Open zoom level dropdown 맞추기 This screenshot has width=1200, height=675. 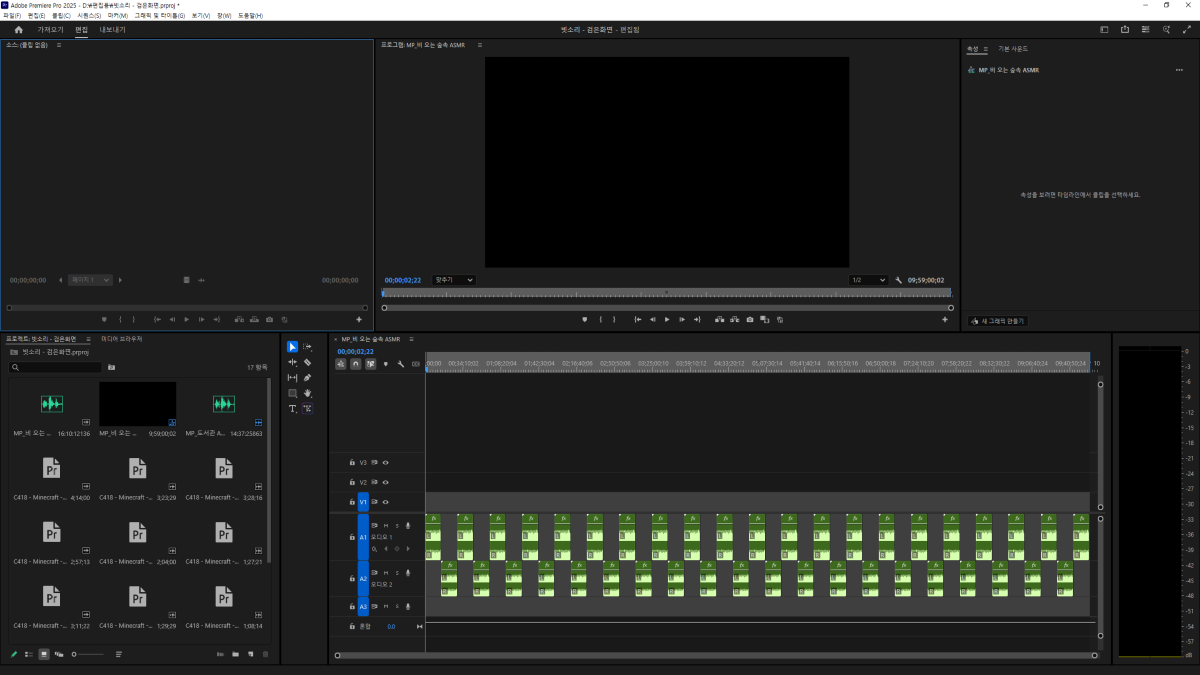point(454,280)
